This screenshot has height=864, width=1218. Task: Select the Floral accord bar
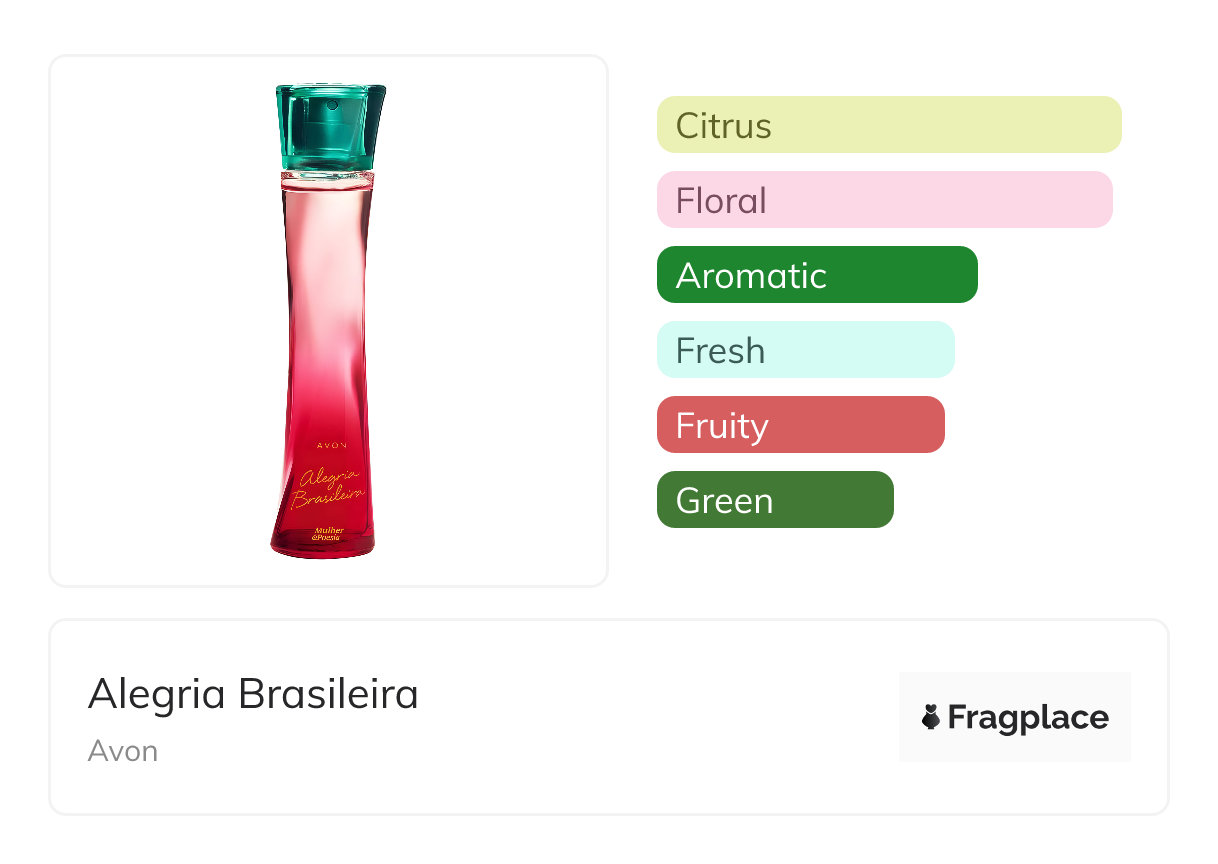[x=884, y=200]
